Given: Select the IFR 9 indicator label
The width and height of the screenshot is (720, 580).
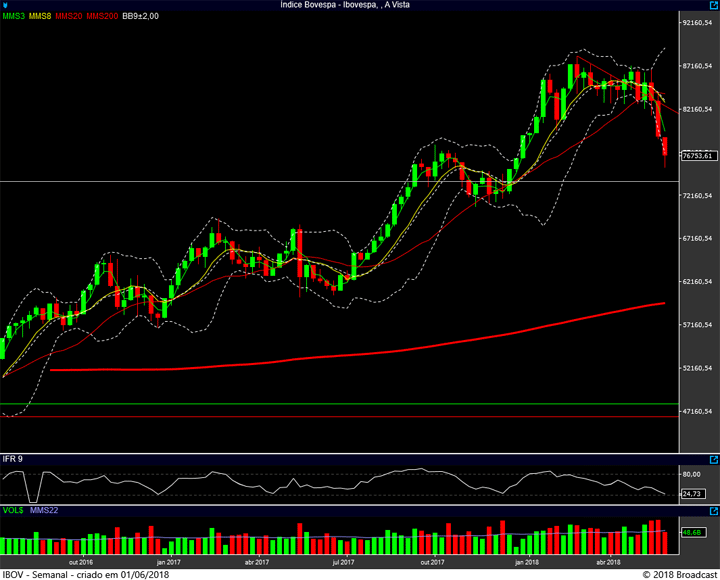Looking at the screenshot, I should 13,459.
